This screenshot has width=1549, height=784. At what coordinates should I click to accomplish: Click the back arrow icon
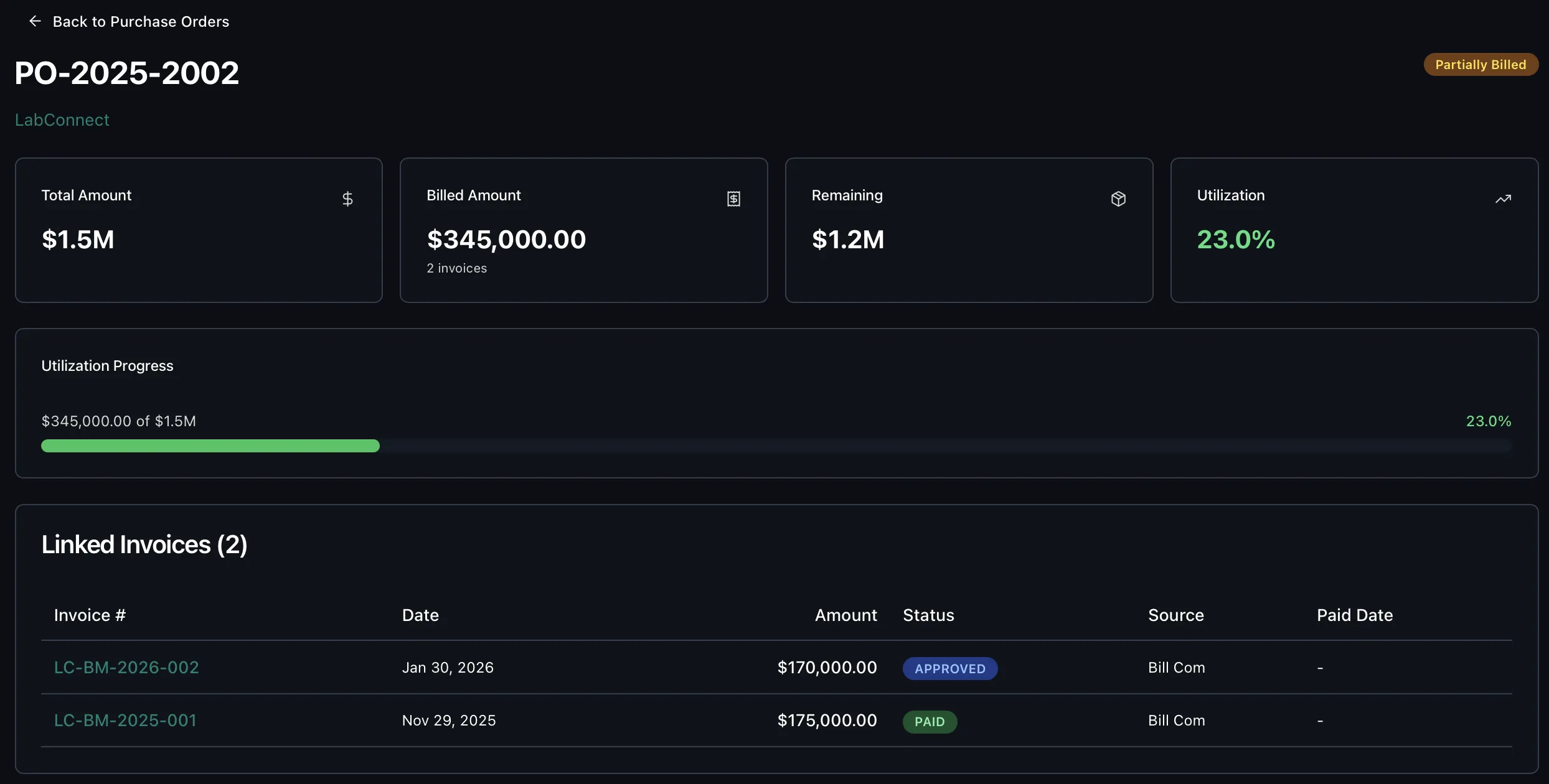(x=34, y=21)
